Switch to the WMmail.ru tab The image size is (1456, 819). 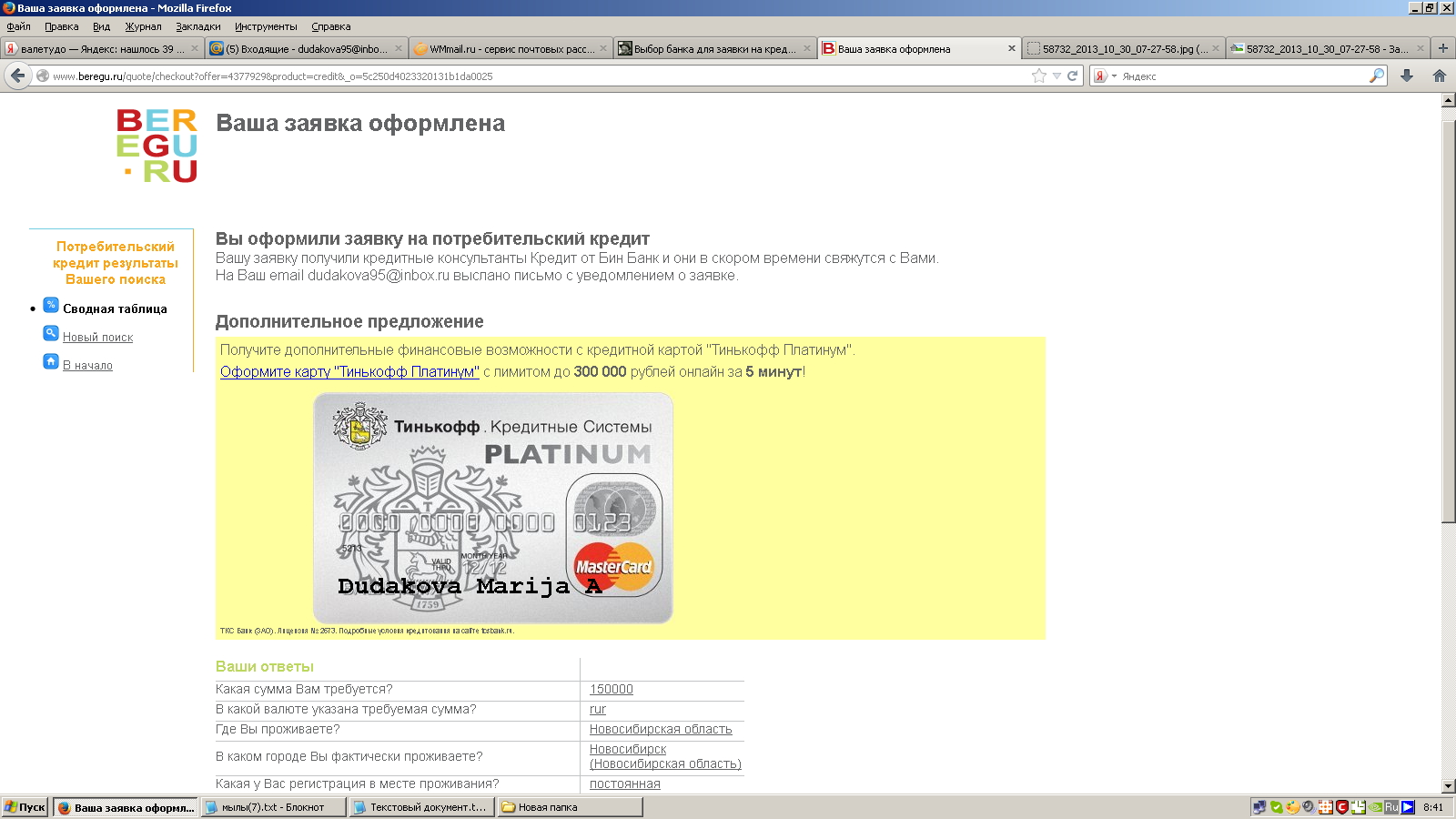pos(510,49)
